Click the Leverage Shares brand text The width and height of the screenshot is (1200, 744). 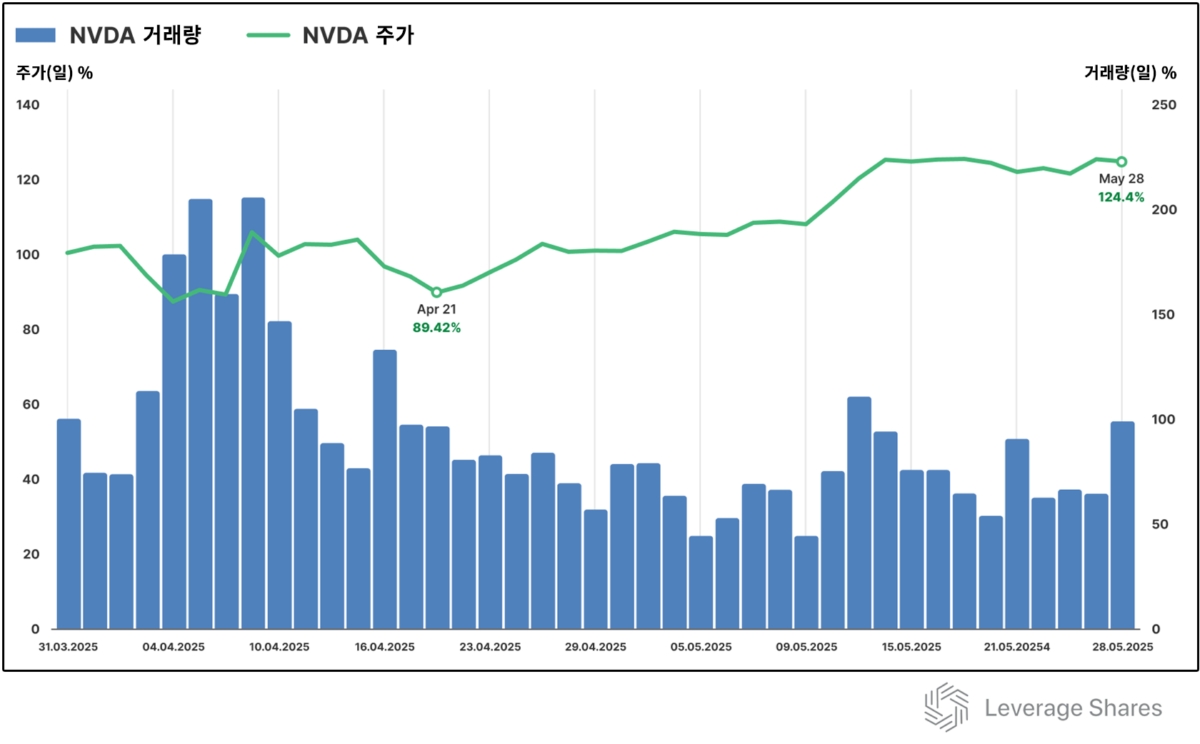click(x=1073, y=708)
